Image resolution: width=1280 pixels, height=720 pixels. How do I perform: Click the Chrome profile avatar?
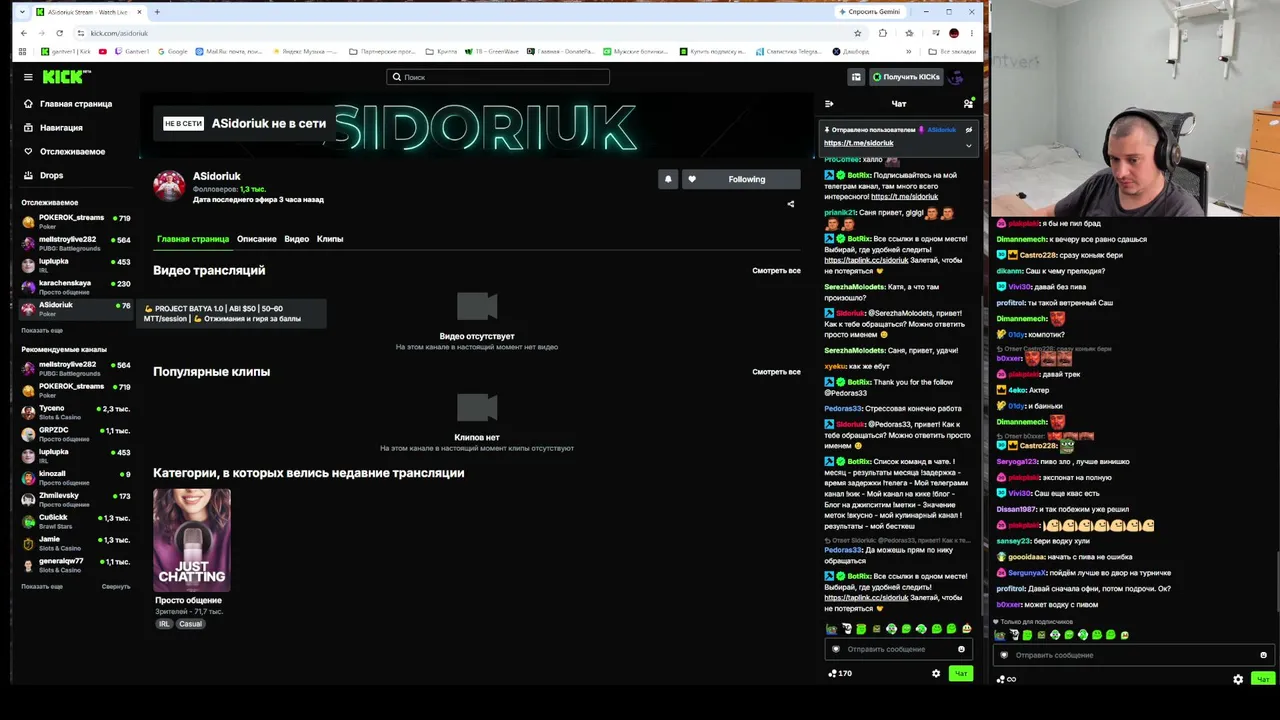[x=954, y=33]
